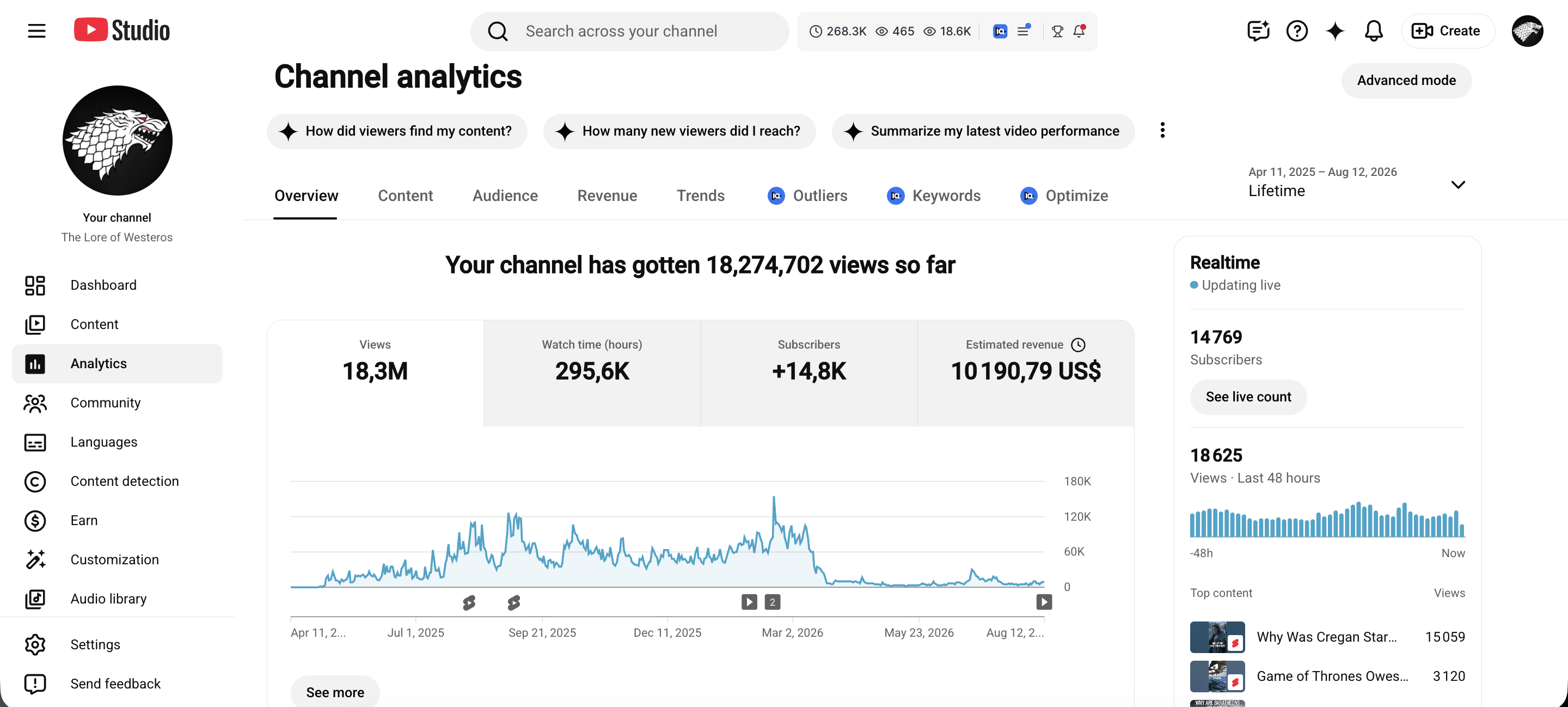Click the channel wolf avatar in sidebar
Image resolution: width=1568 pixels, height=707 pixels.
[x=118, y=140]
